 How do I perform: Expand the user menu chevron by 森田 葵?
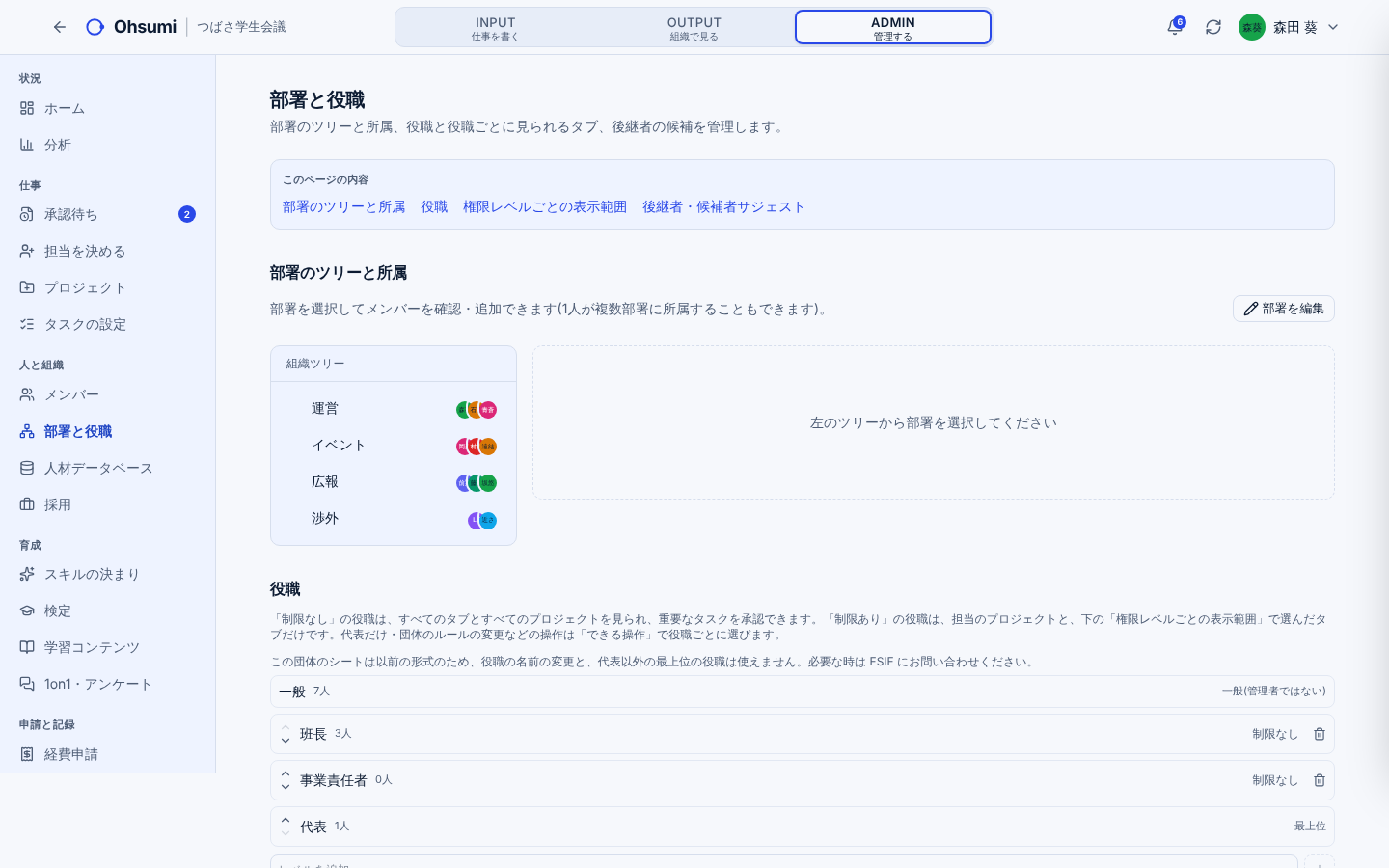(x=1333, y=27)
